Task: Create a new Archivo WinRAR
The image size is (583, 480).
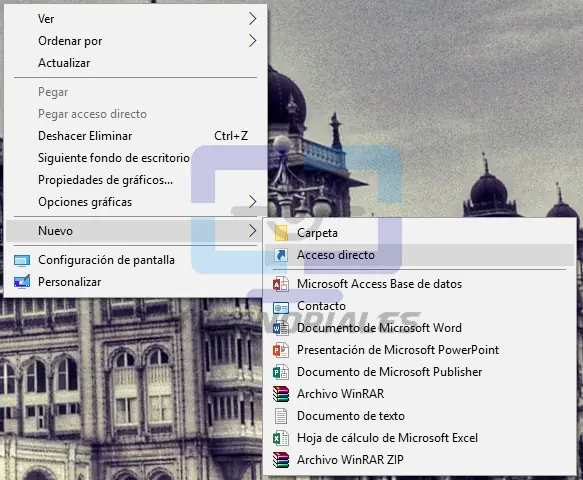Action: (420, 394)
